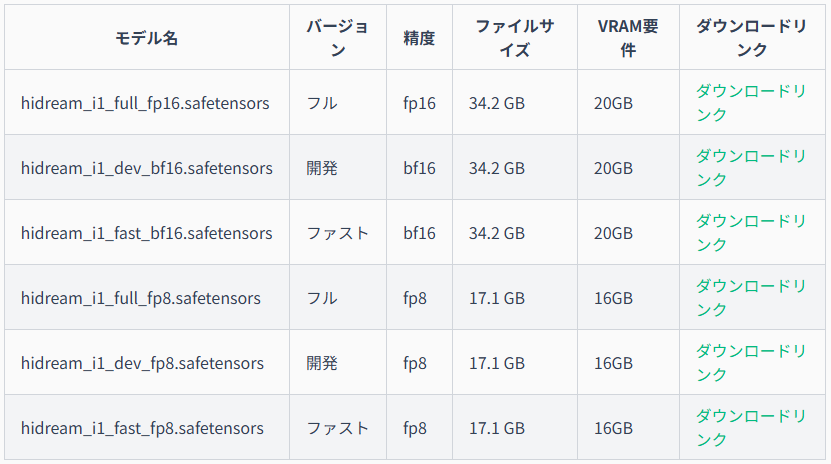Open download link for hidream_i1_full_fp16.safetensors
The width and height of the screenshot is (831, 464).
(750, 103)
